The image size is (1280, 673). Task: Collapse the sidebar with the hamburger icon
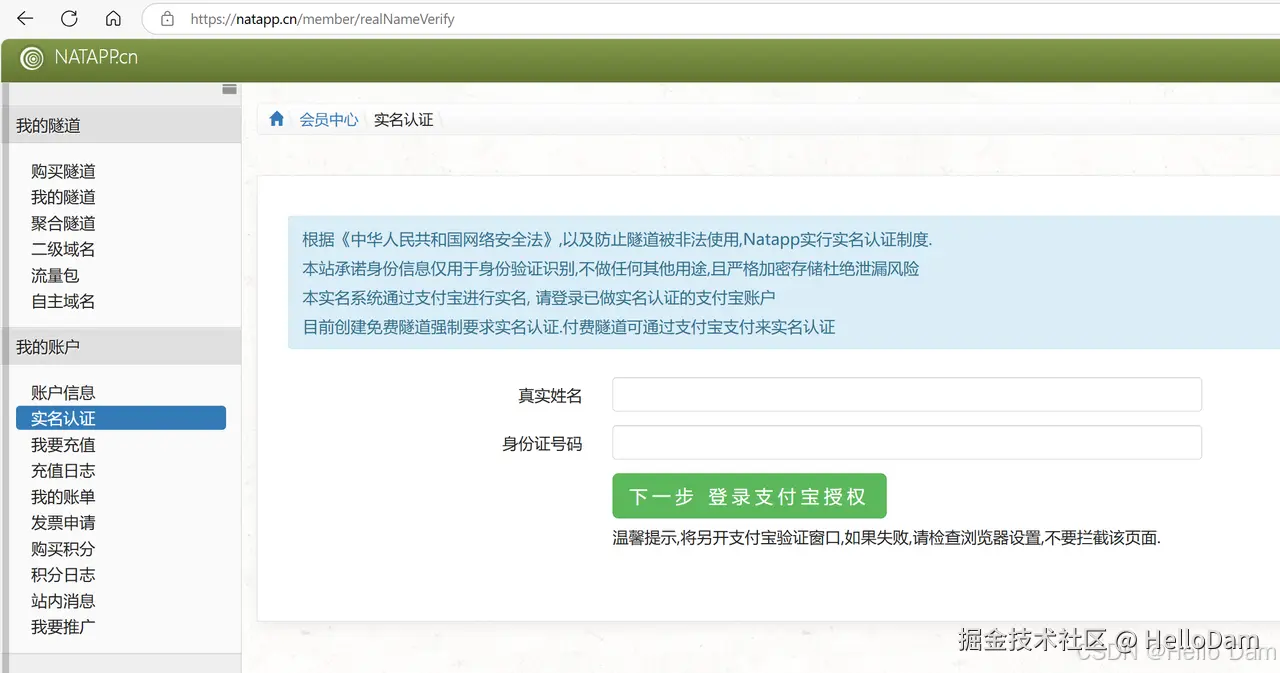tap(229, 88)
